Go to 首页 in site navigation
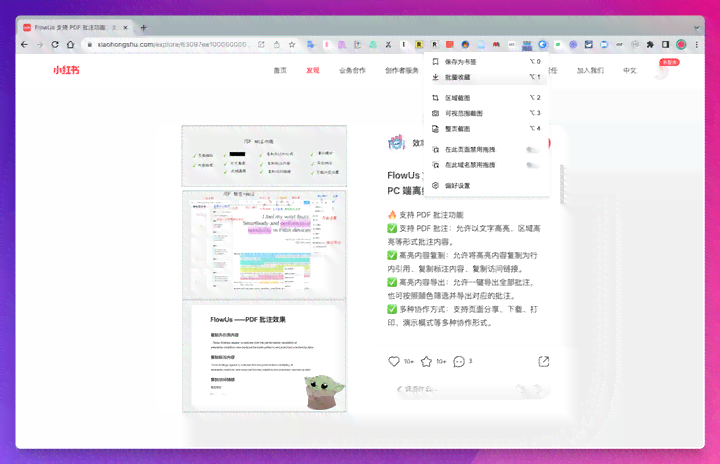The width and height of the screenshot is (720, 464). point(280,70)
